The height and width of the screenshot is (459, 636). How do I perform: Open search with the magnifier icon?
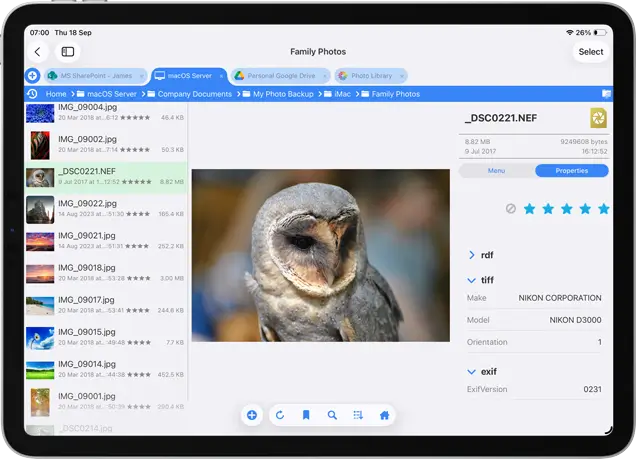click(332, 415)
